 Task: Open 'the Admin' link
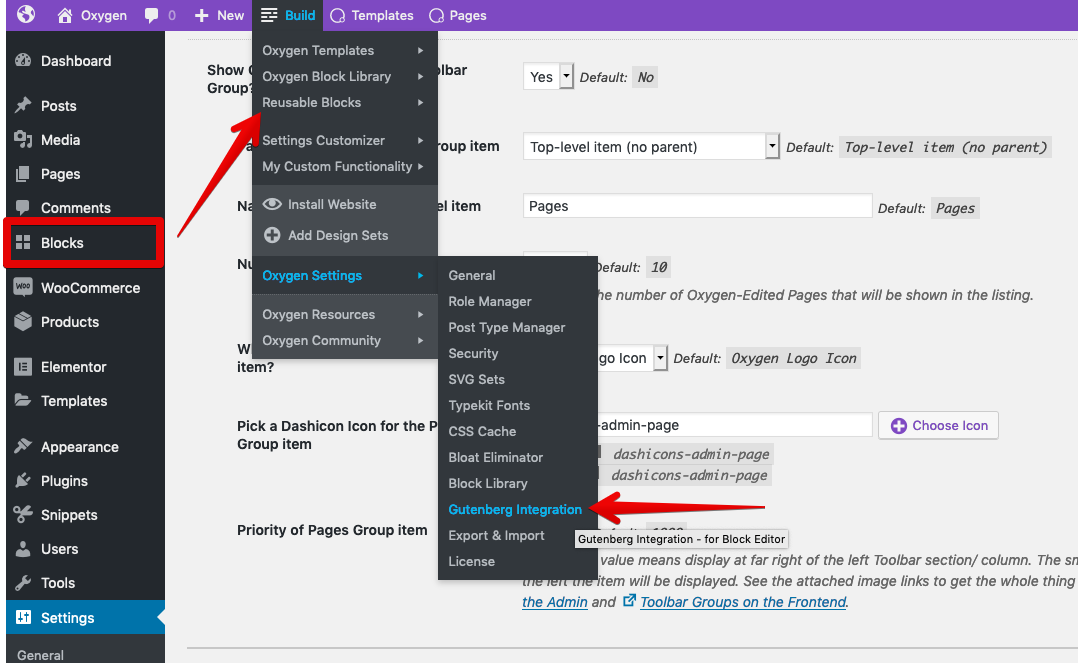tap(555, 602)
